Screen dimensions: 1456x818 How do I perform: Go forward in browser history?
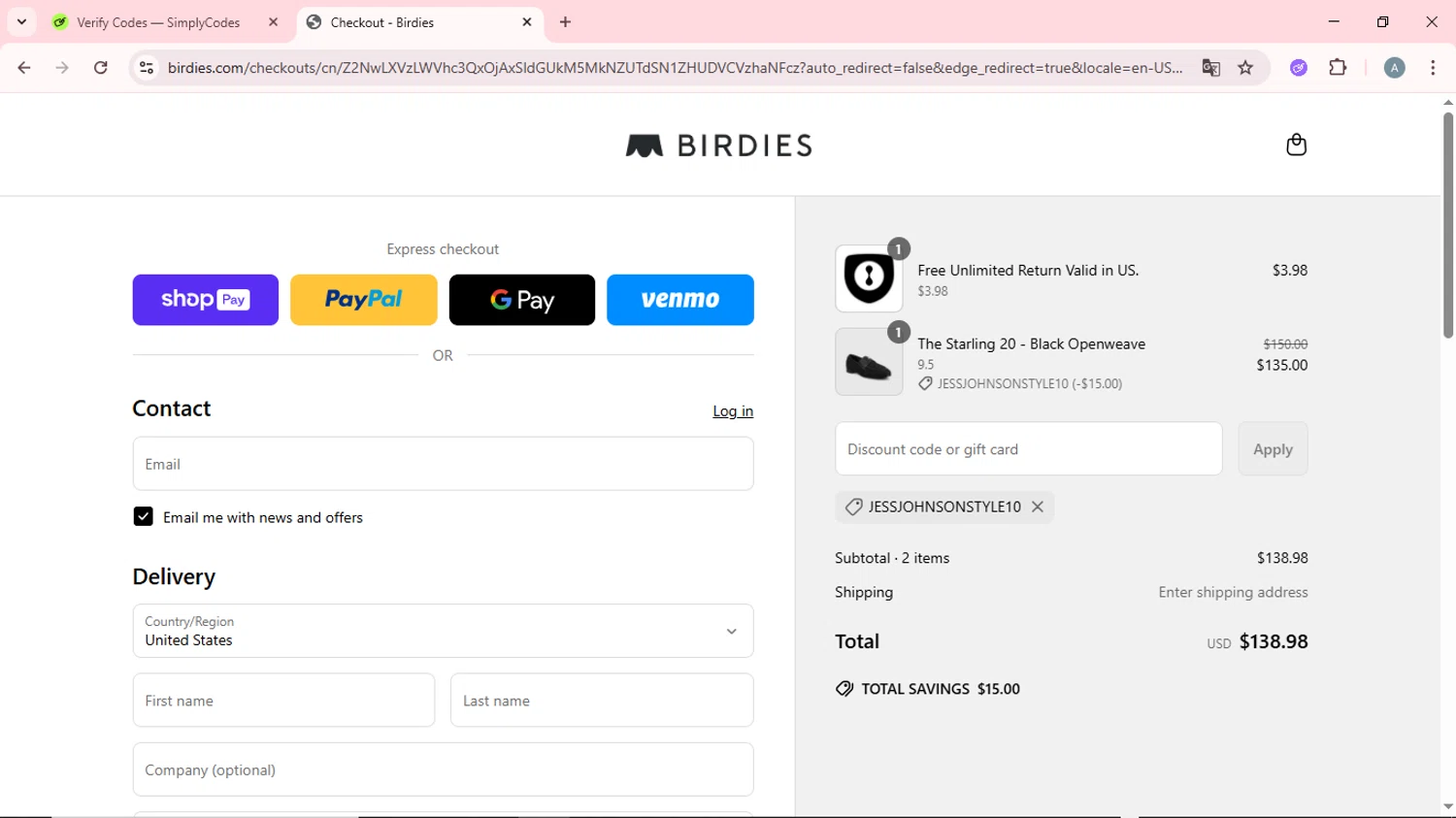(x=62, y=68)
